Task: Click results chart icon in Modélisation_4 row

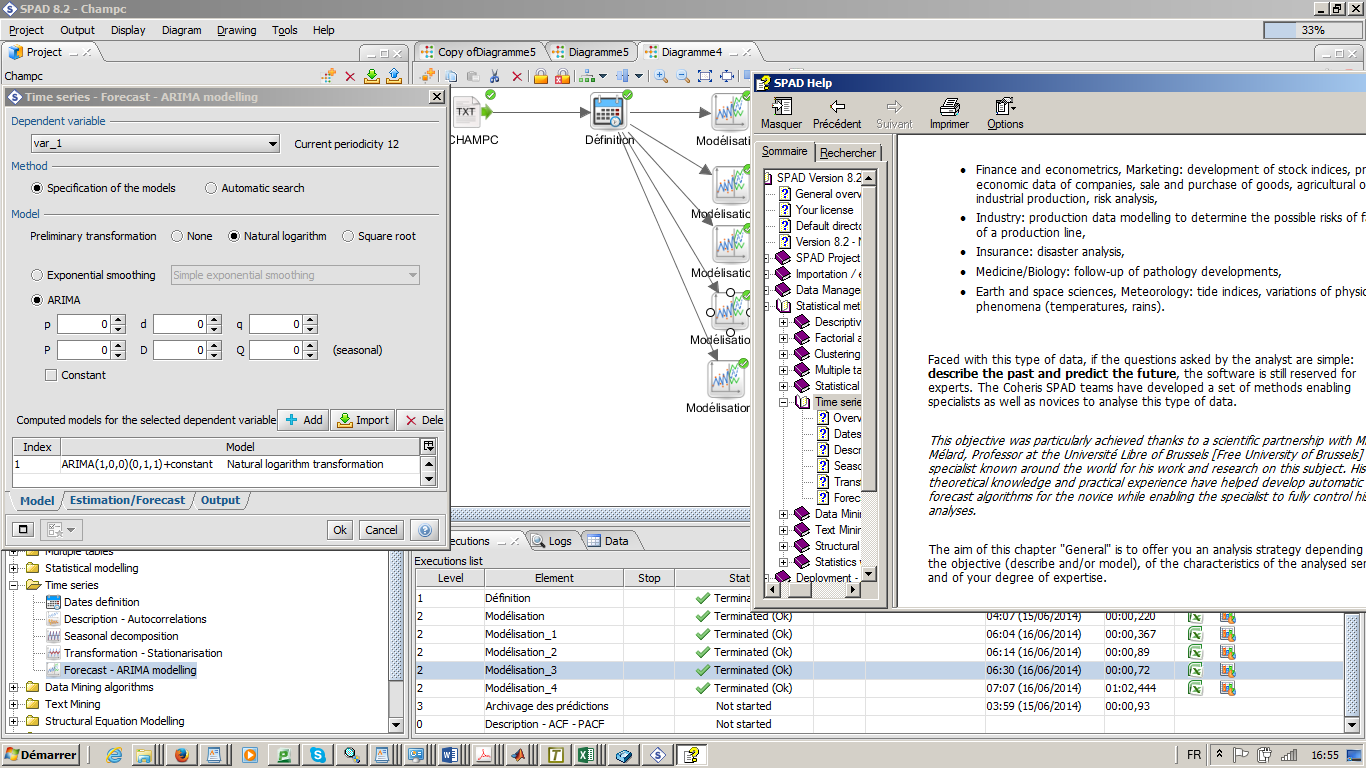Action: pyautogui.click(x=1228, y=688)
